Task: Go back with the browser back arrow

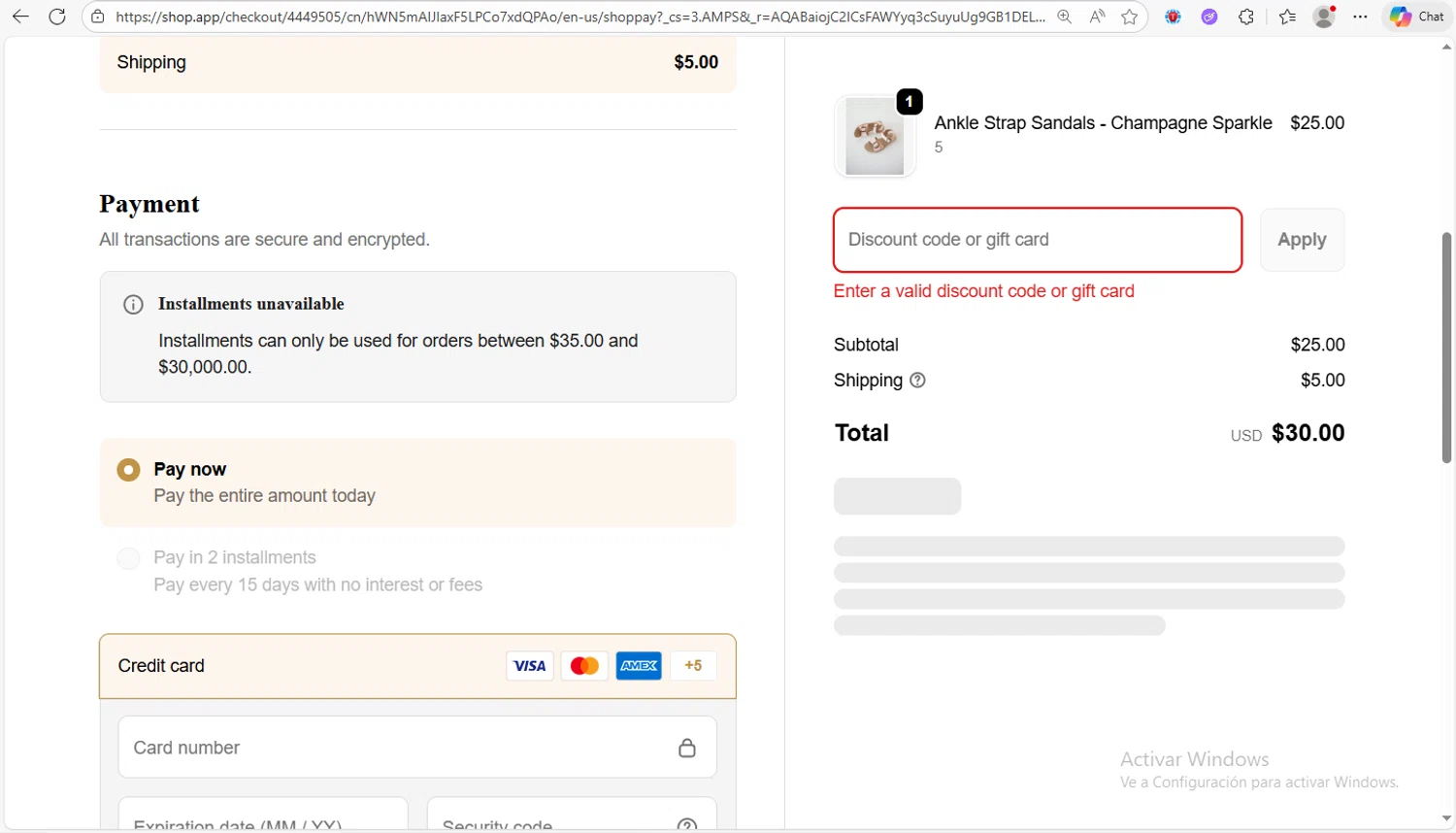Action: pos(20,17)
